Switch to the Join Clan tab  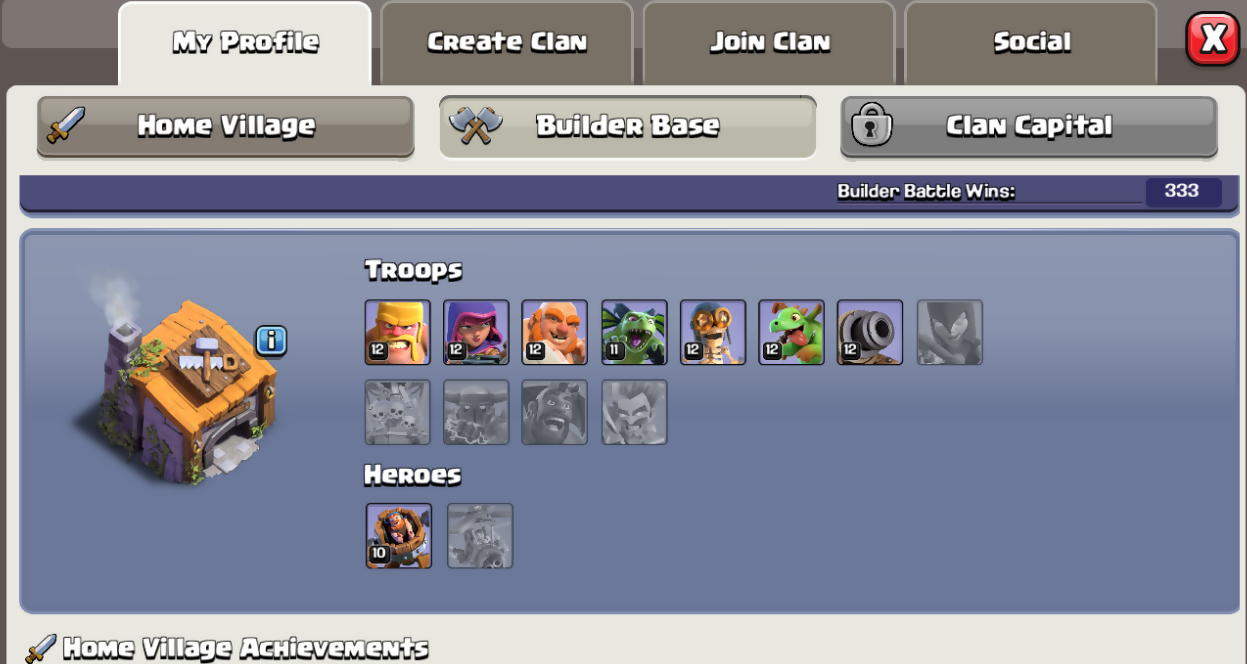(769, 43)
